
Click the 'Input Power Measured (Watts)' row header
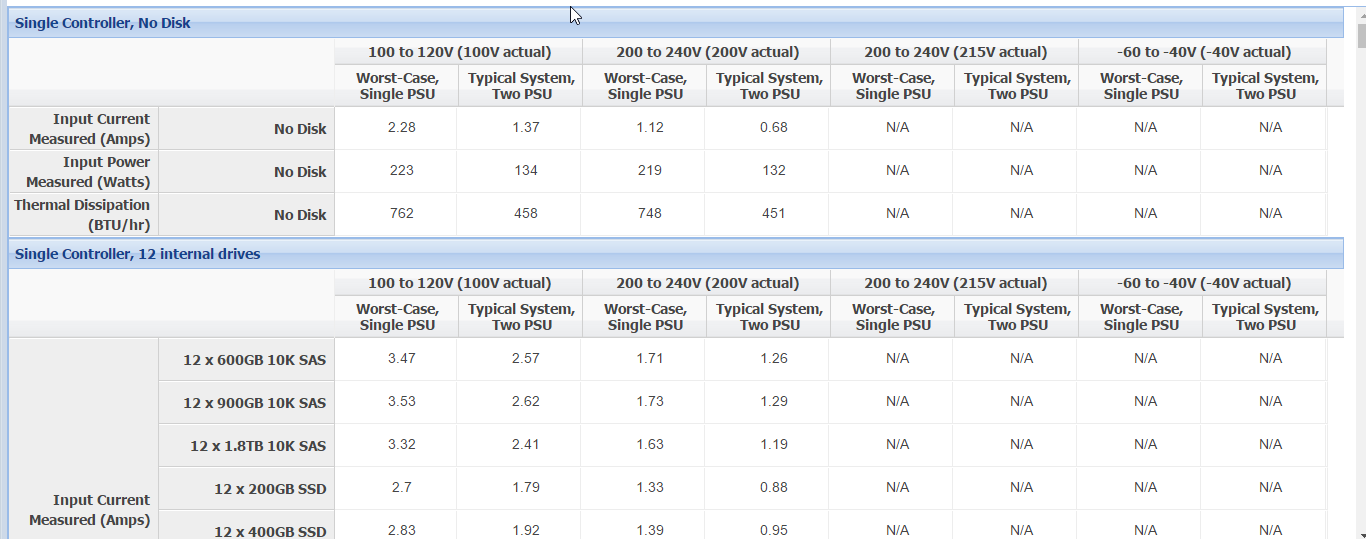83,172
